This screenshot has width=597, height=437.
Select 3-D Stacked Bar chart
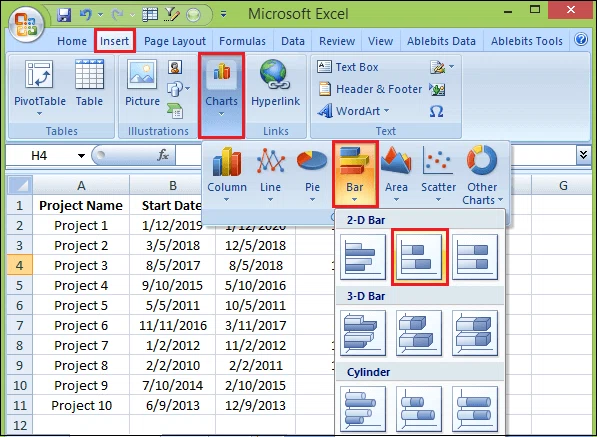click(x=419, y=333)
